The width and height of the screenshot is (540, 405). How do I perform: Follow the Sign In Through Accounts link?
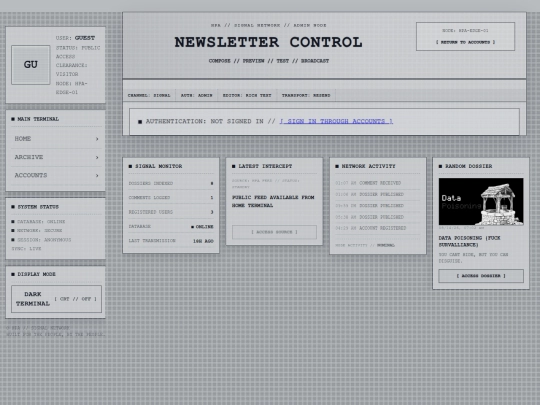(x=336, y=121)
